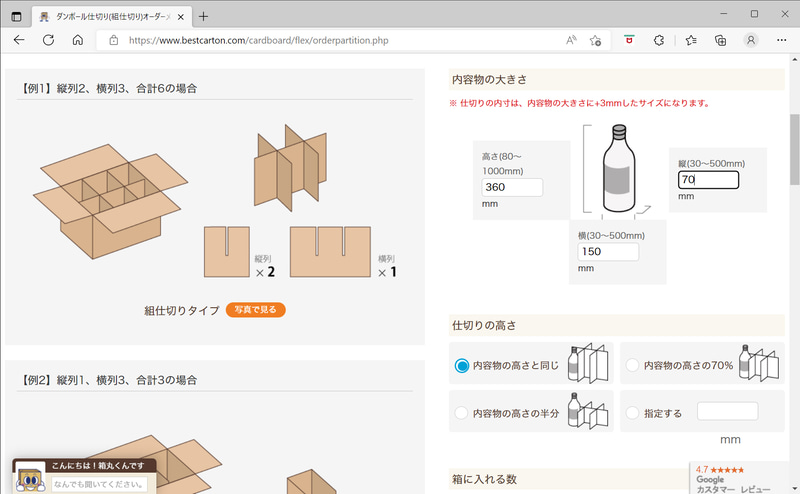The height and width of the screenshot is (494, 800).
Task: Open the tab actions menu
Action: click(16, 17)
